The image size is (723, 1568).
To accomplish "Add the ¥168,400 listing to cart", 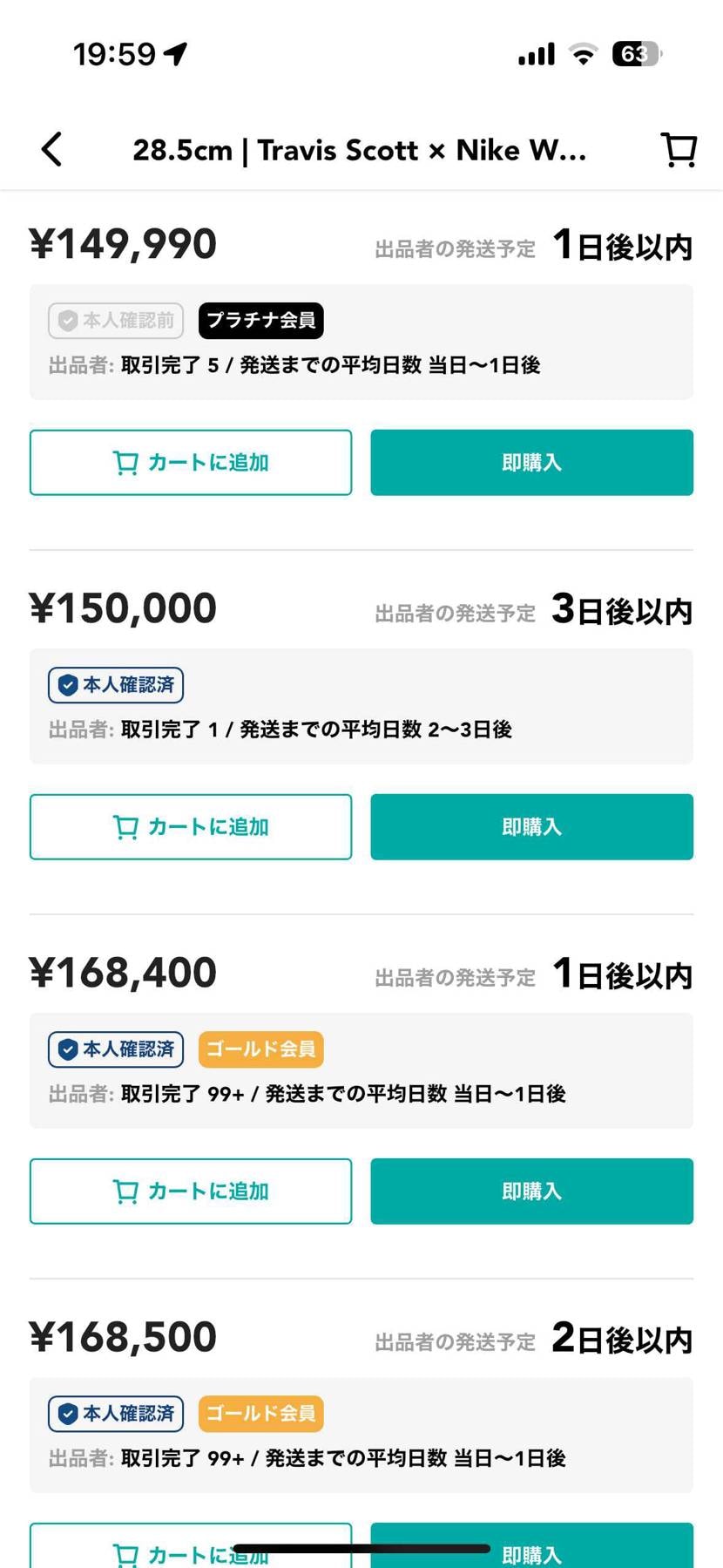I will pyautogui.click(x=191, y=1191).
